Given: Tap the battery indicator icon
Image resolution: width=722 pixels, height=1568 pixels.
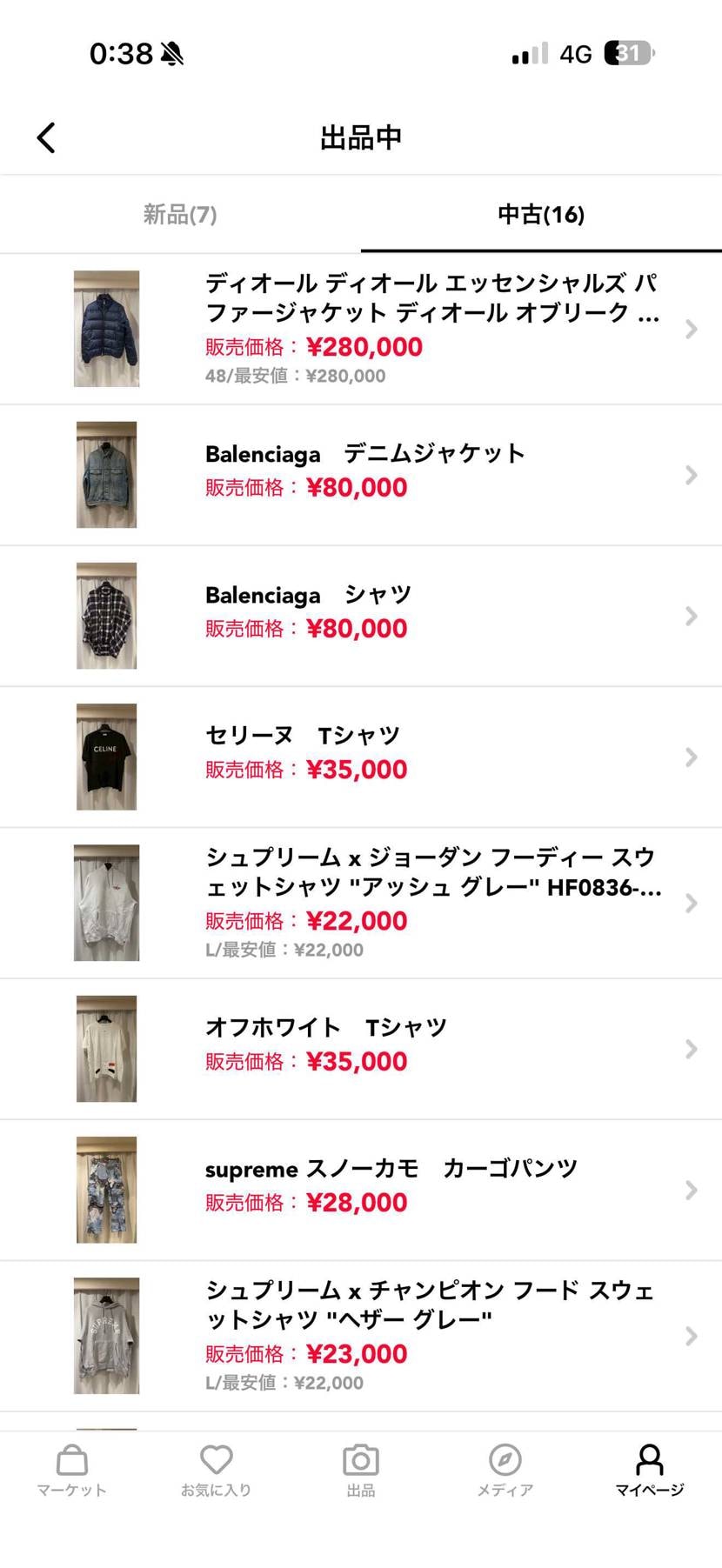Looking at the screenshot, I should (x=629, y=54).
